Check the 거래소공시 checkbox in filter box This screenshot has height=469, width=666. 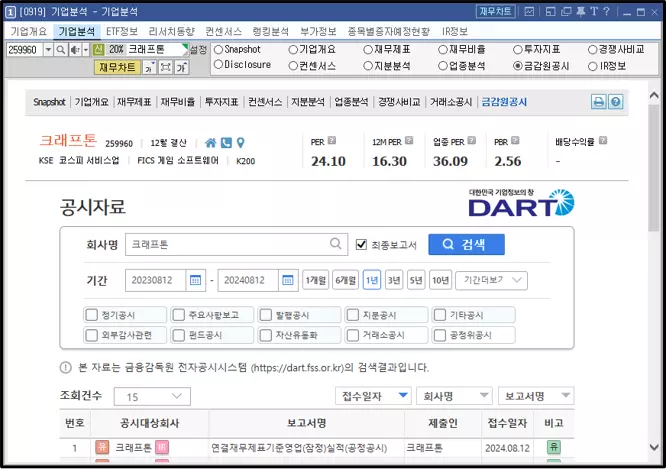(x=353, y=335)
